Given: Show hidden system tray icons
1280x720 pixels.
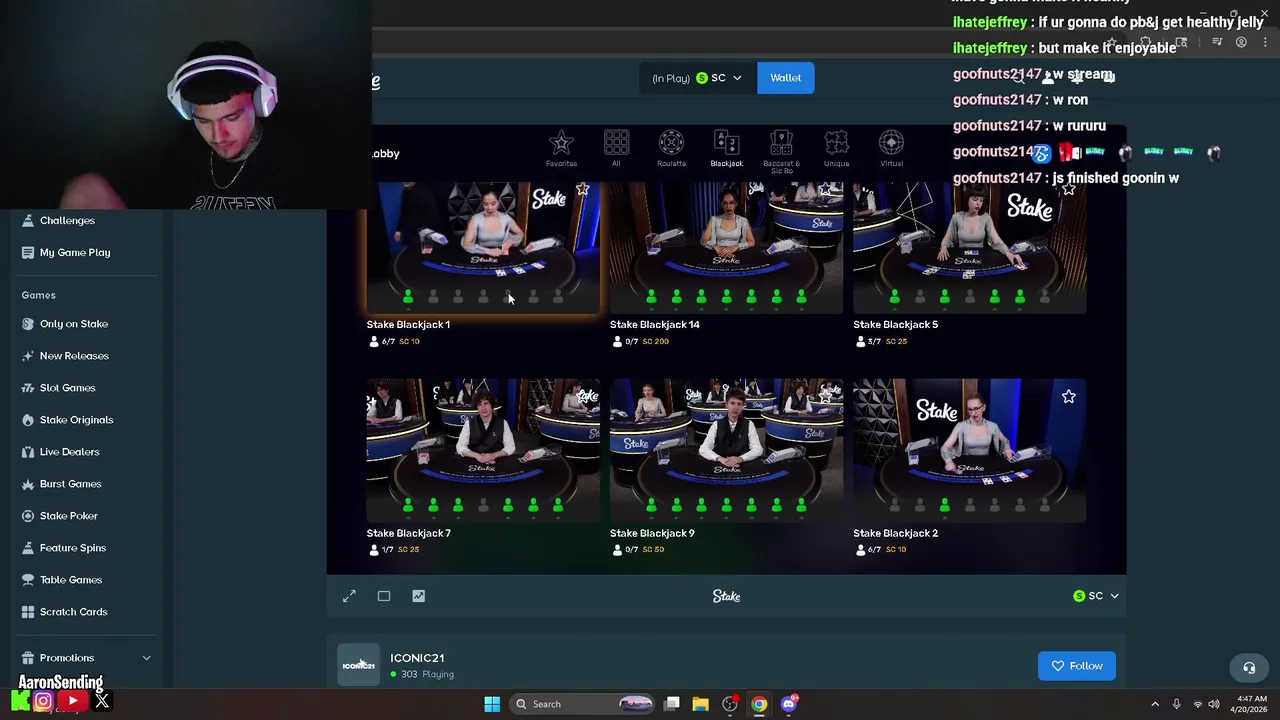Looking at the screenshot, I should pos(1155,704).
